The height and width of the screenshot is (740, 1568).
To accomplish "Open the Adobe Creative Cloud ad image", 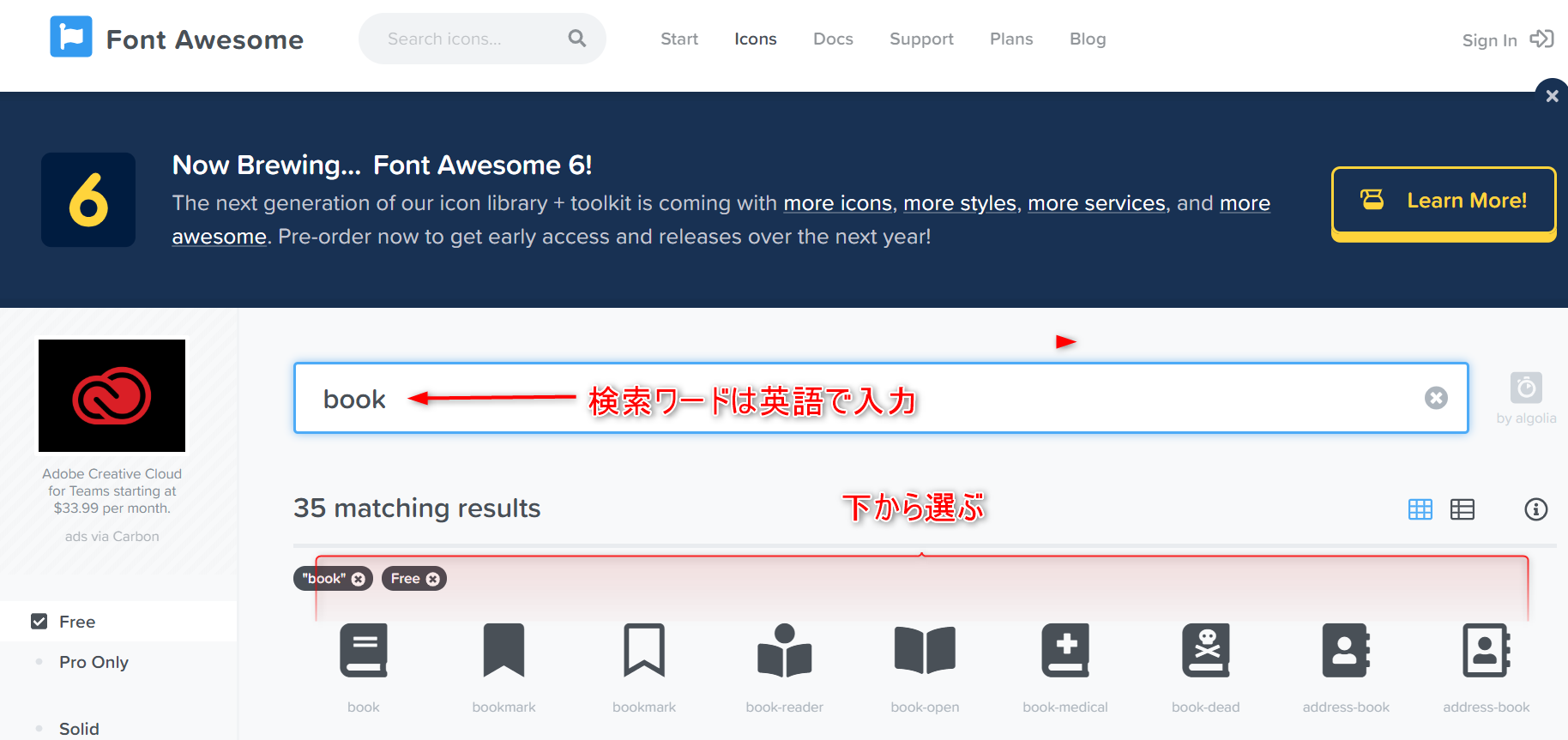I will pyautogui.click(x=112, y=395).
